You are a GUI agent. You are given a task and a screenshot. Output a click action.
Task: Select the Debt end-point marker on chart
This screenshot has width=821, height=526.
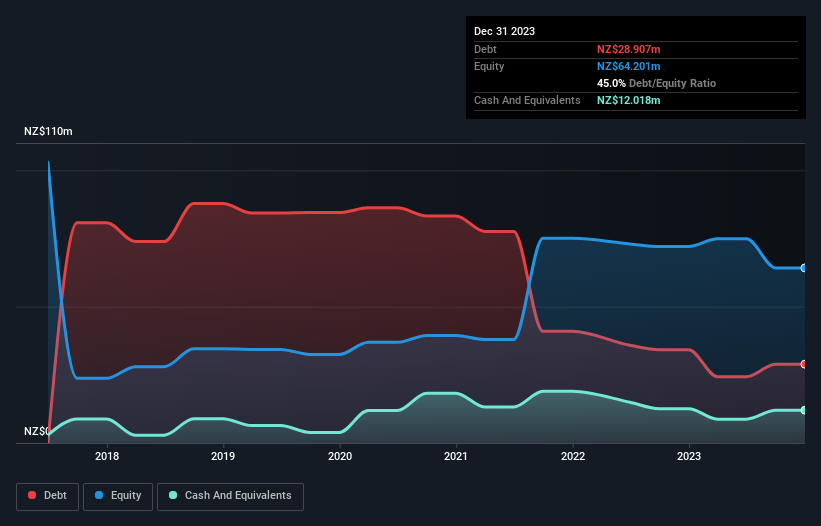pos(804,364)
